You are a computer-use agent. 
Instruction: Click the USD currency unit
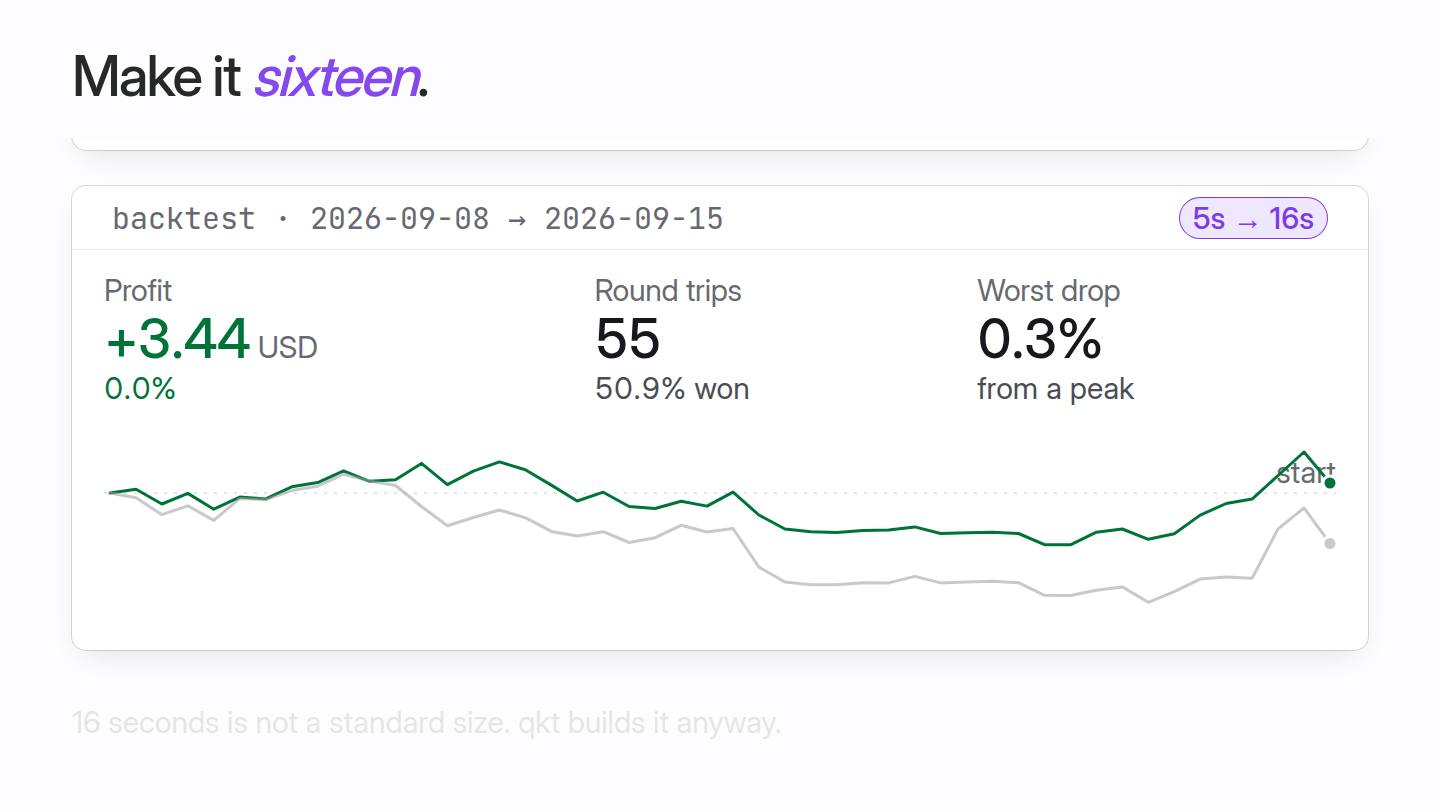coord(288,348)
